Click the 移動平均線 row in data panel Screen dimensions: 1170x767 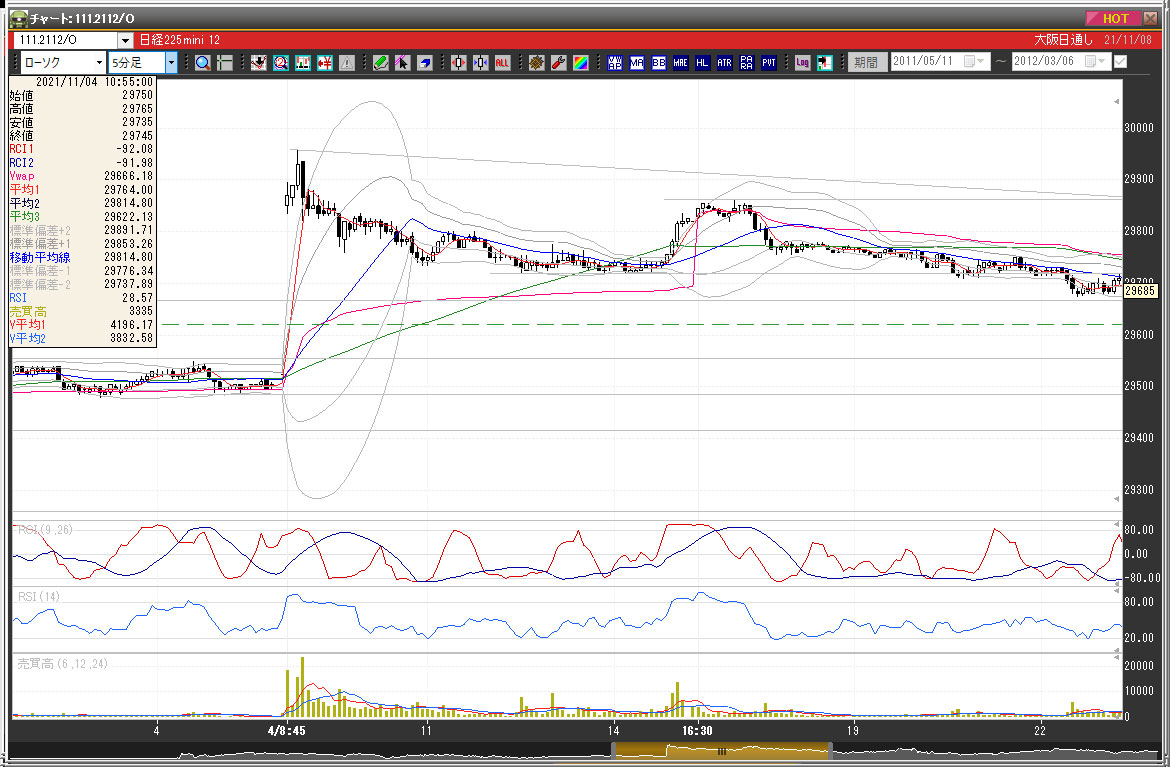click(x=81, y=257)
